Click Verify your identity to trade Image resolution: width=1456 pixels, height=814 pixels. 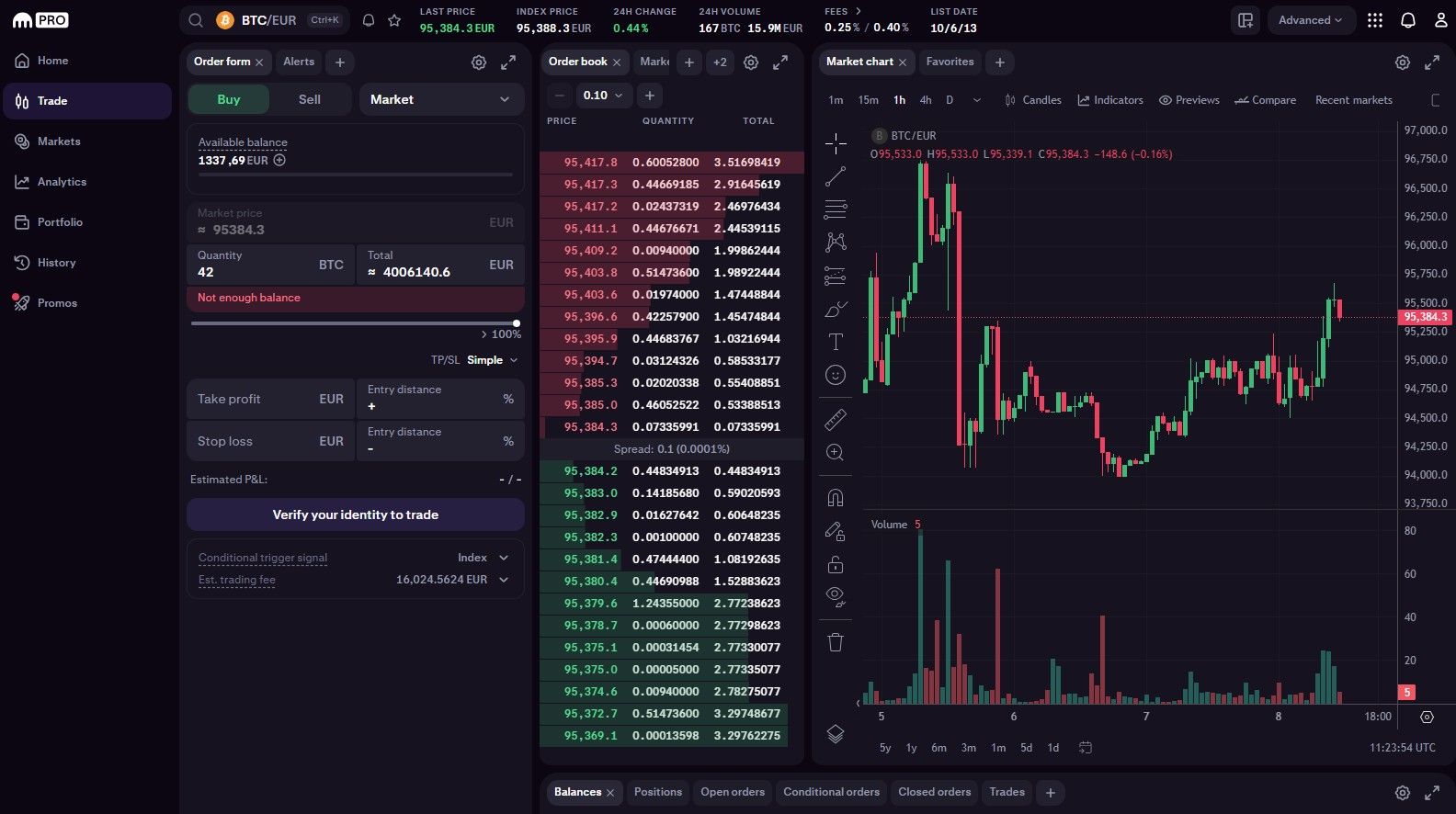pos(356,515)
